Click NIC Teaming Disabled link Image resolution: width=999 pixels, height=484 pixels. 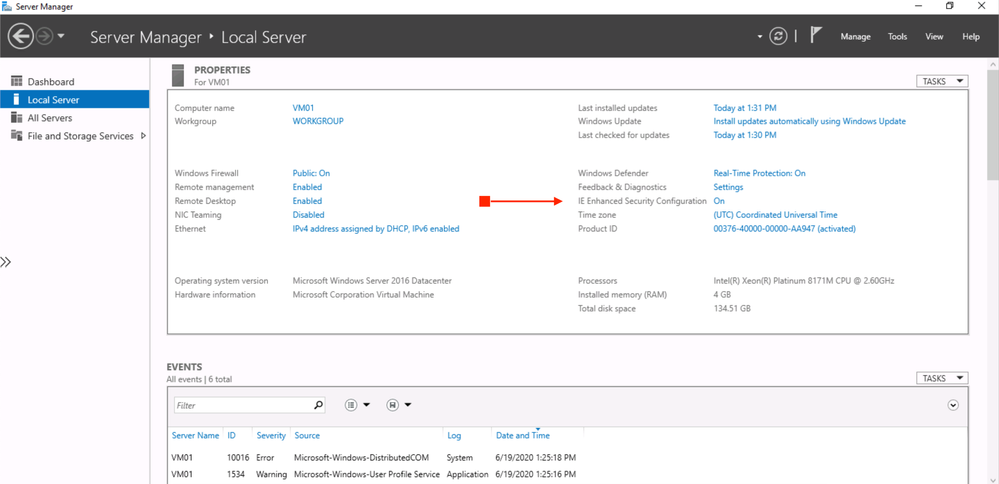(308, 215)
